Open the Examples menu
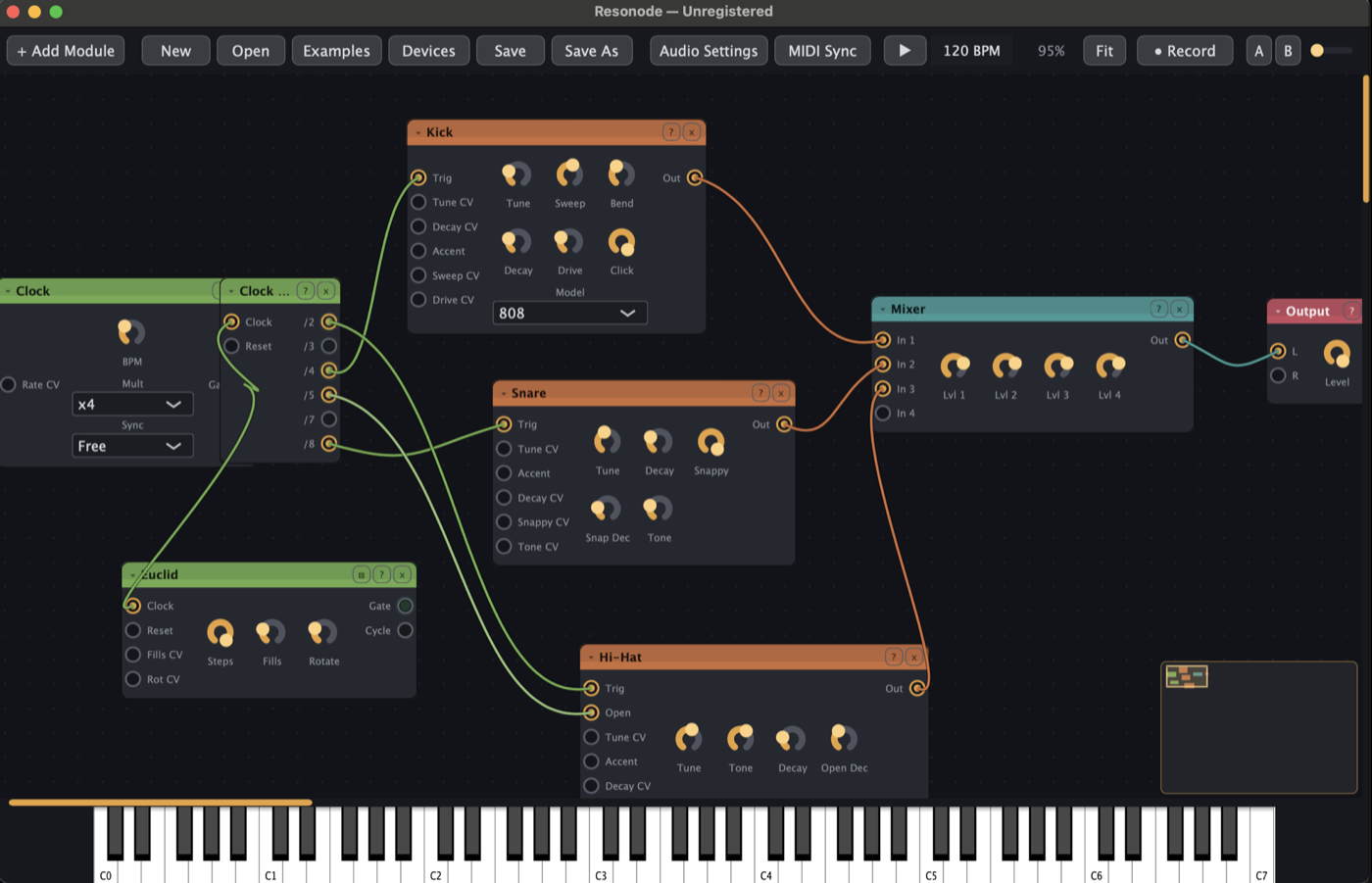 point(336,51)
